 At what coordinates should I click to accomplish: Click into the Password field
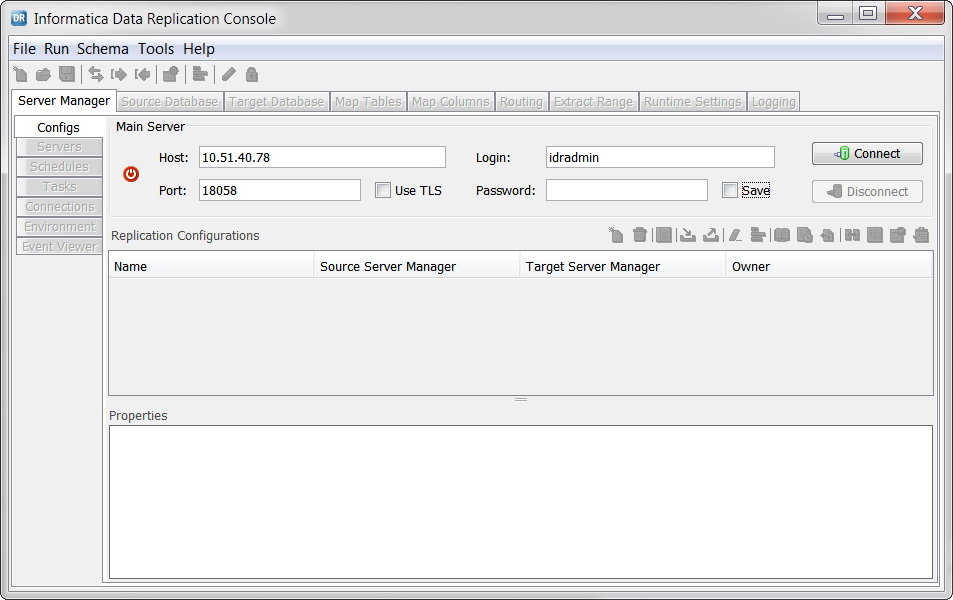point(626,190)
